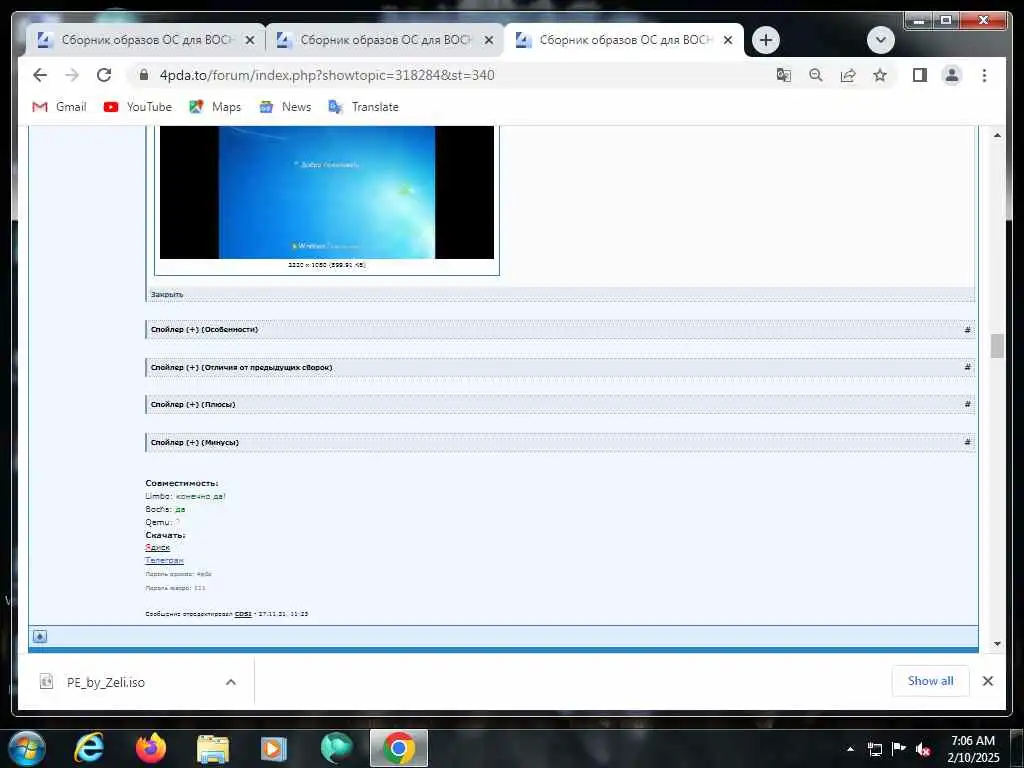Screen dimensions: 1024x768
Task: Open the Maps bookmark
Action: coord(215,106)
